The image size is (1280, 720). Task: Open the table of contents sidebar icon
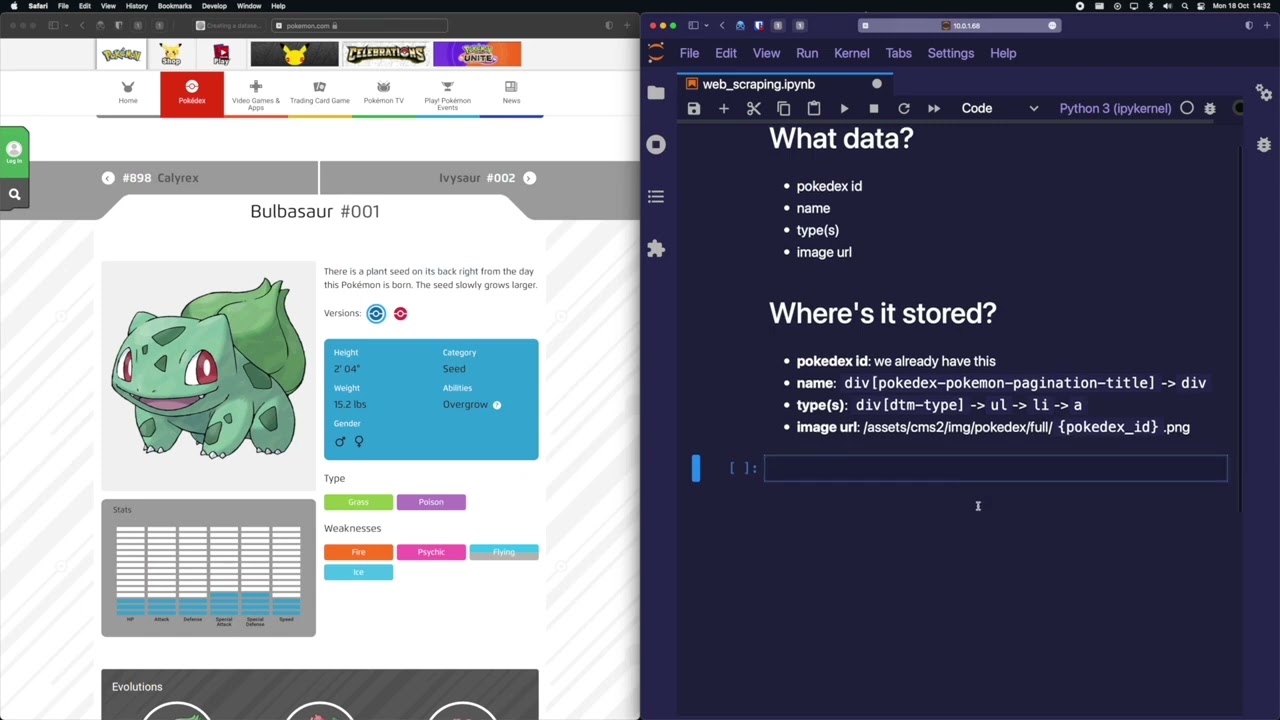pos(656,197)
